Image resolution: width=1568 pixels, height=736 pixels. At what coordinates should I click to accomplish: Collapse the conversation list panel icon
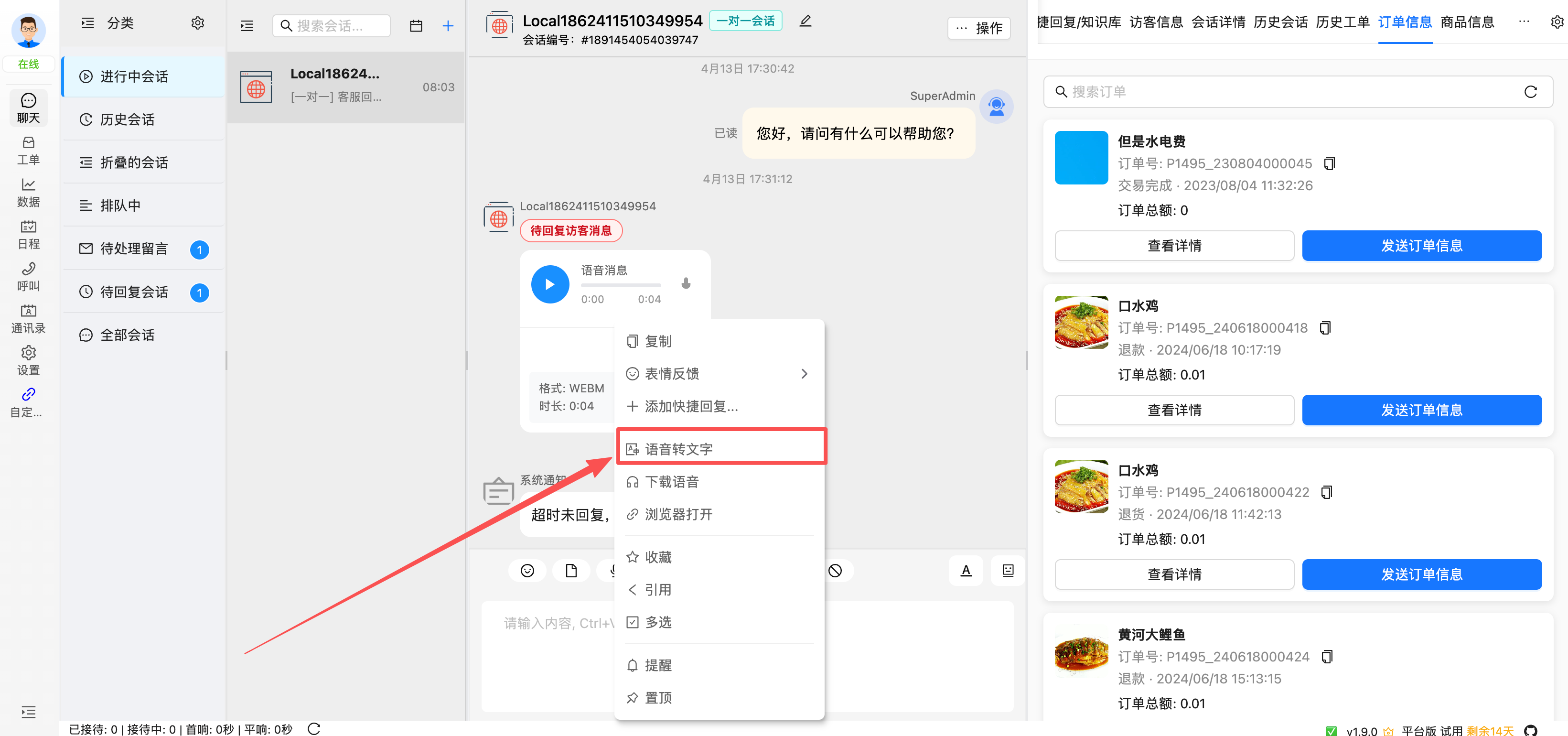247,25
